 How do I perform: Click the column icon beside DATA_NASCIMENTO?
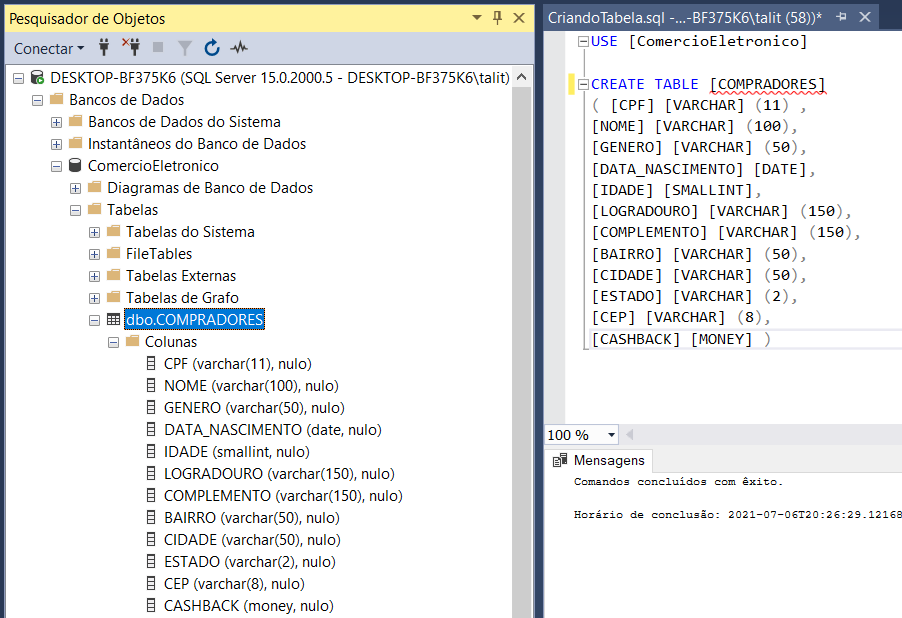151,429
